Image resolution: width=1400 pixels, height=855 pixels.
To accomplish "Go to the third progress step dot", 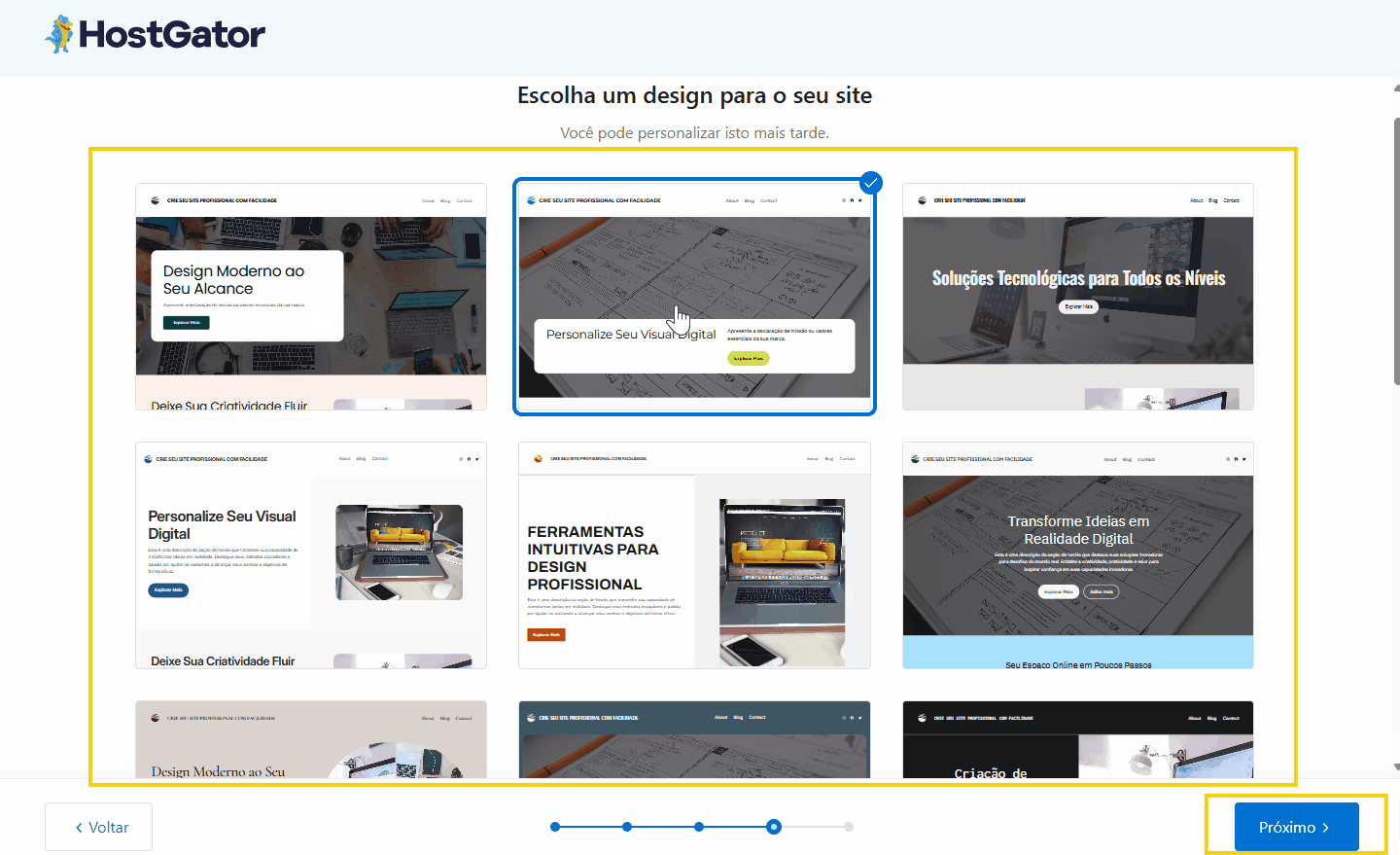I will tap(699, 827).
